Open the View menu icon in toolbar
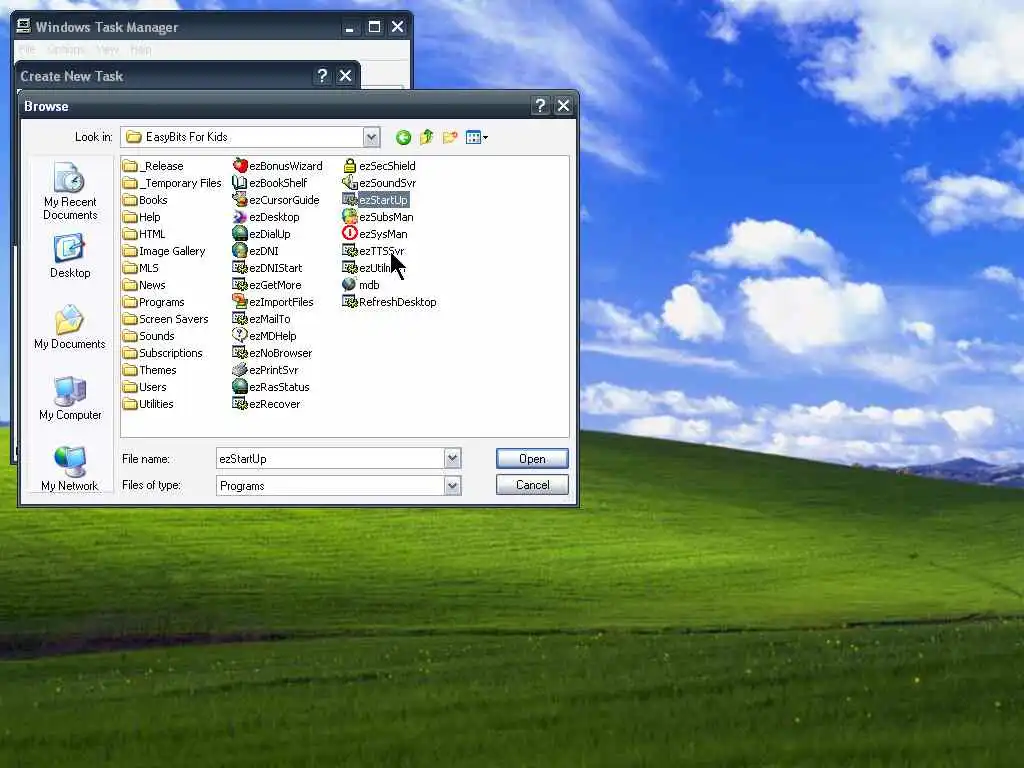 (x=477, y=137)
